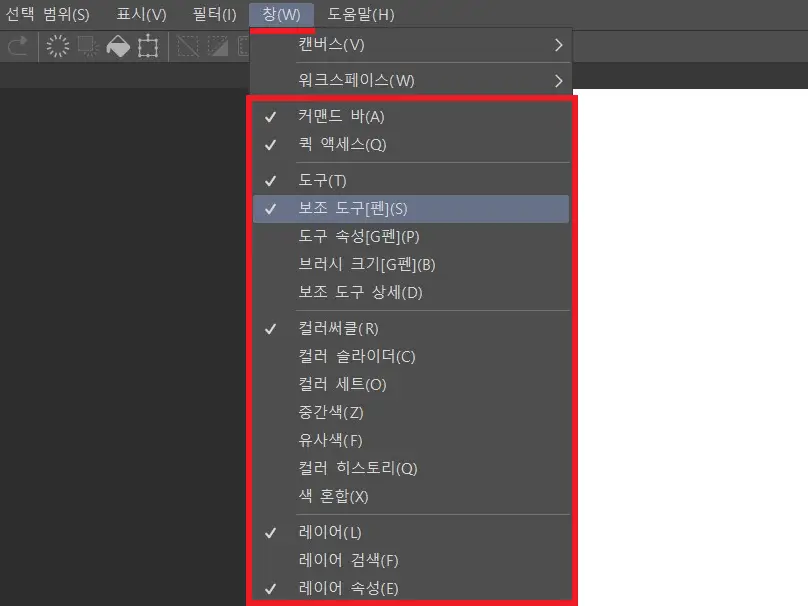Click the Deselect icon in toolbar

[187, 46]
